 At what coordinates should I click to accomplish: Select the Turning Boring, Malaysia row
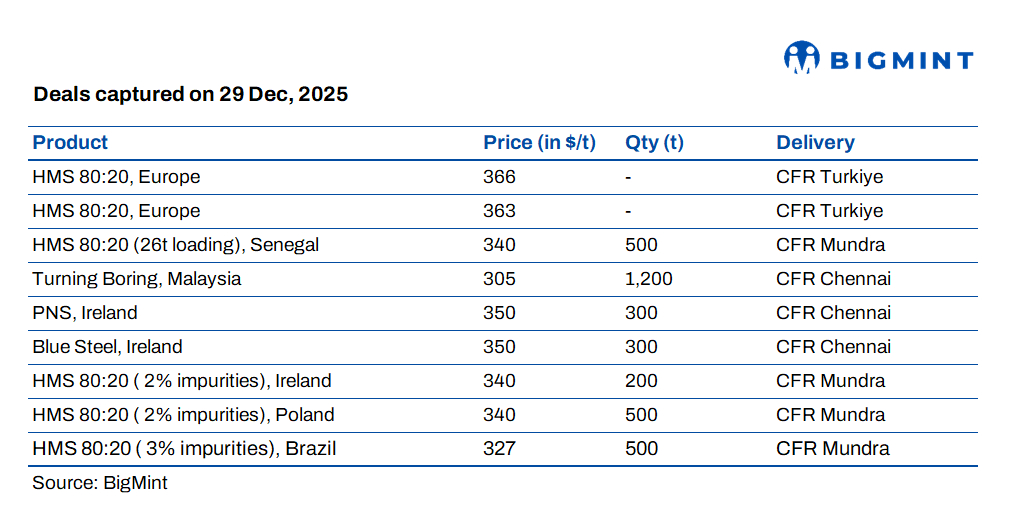(x=137, y=279)
